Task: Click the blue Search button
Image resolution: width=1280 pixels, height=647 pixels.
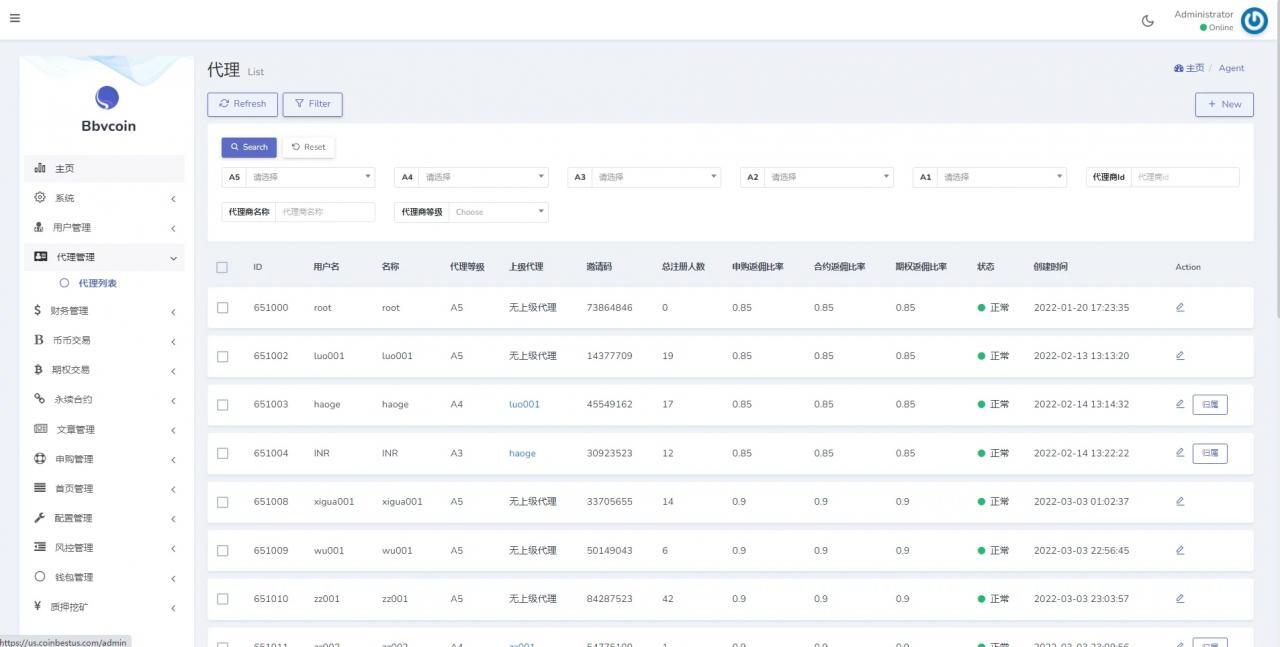Action: pos(249,147)
